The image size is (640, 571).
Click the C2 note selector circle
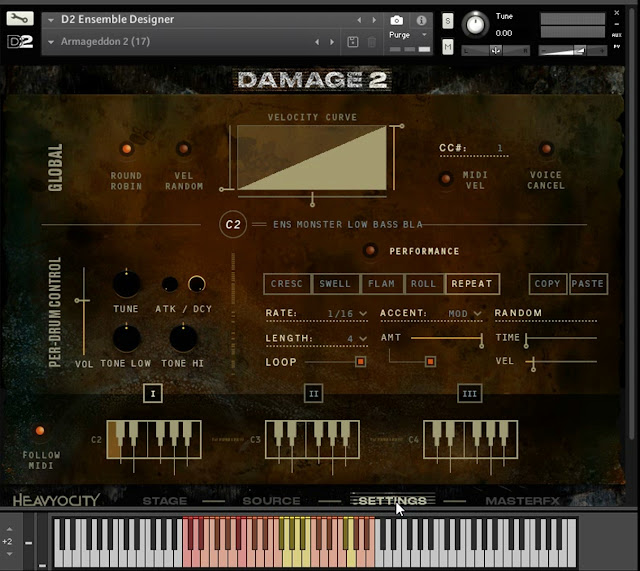click(233, 224)
